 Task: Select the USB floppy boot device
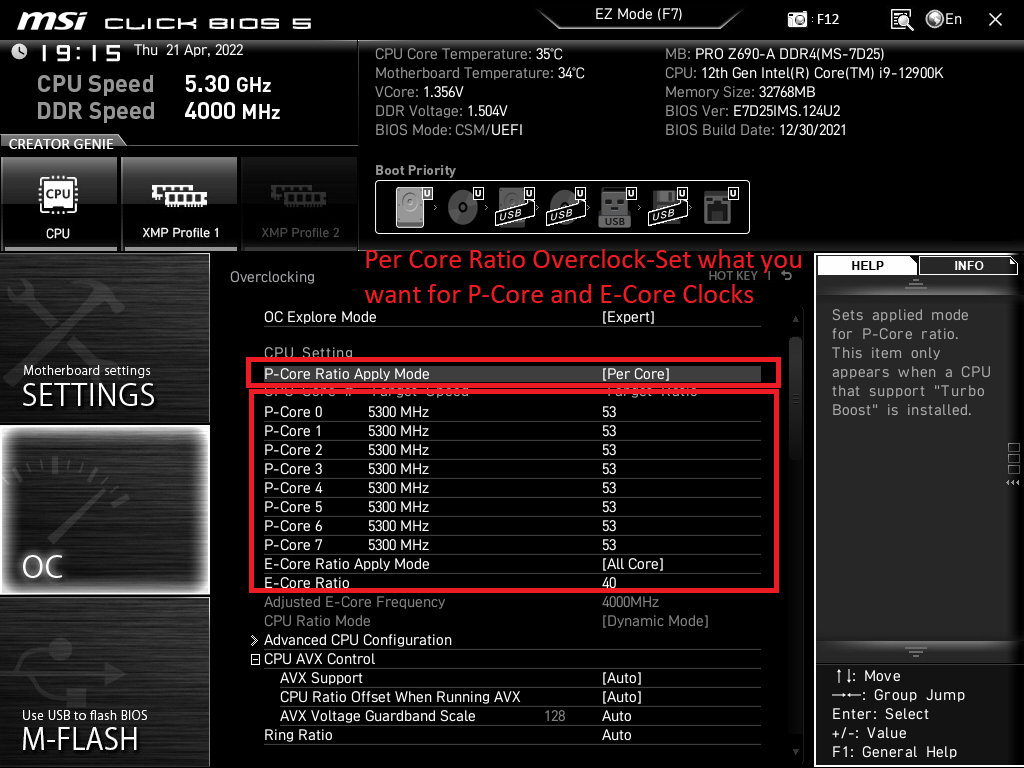click(668, 206)
